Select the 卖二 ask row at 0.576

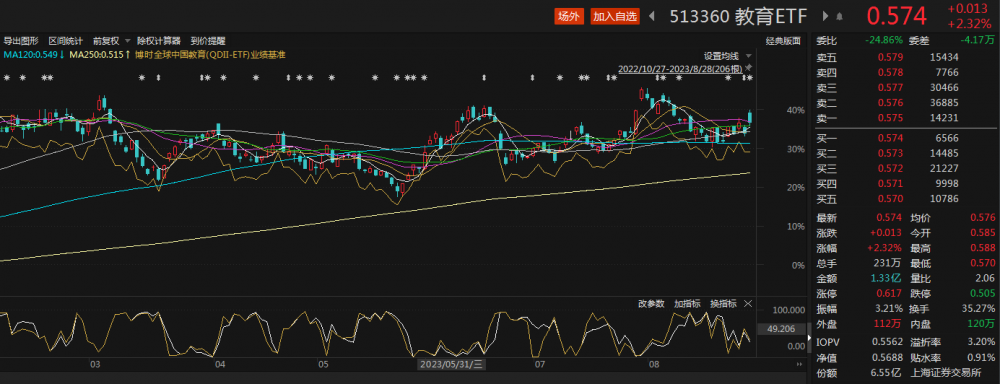[x=906, y=102]
